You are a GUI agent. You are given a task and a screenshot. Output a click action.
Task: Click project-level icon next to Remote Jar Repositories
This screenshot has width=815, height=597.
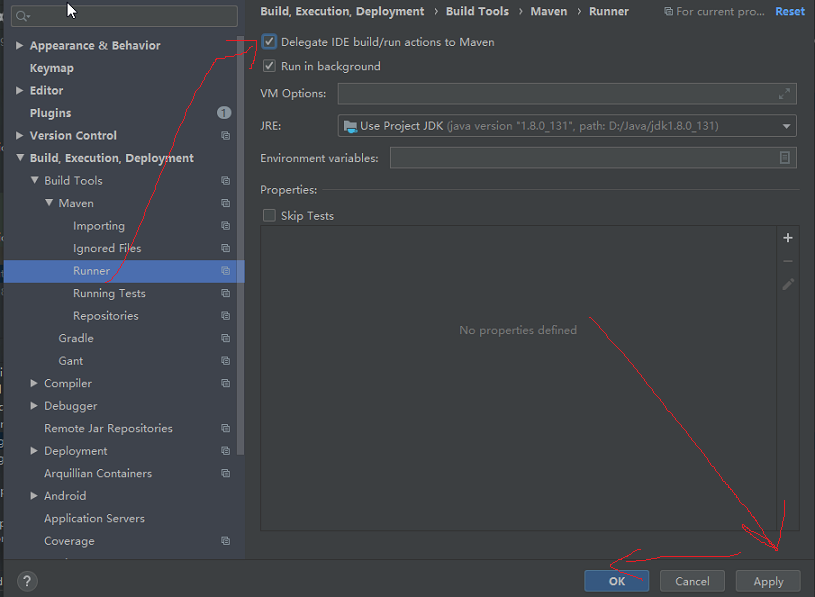(226, 428)
